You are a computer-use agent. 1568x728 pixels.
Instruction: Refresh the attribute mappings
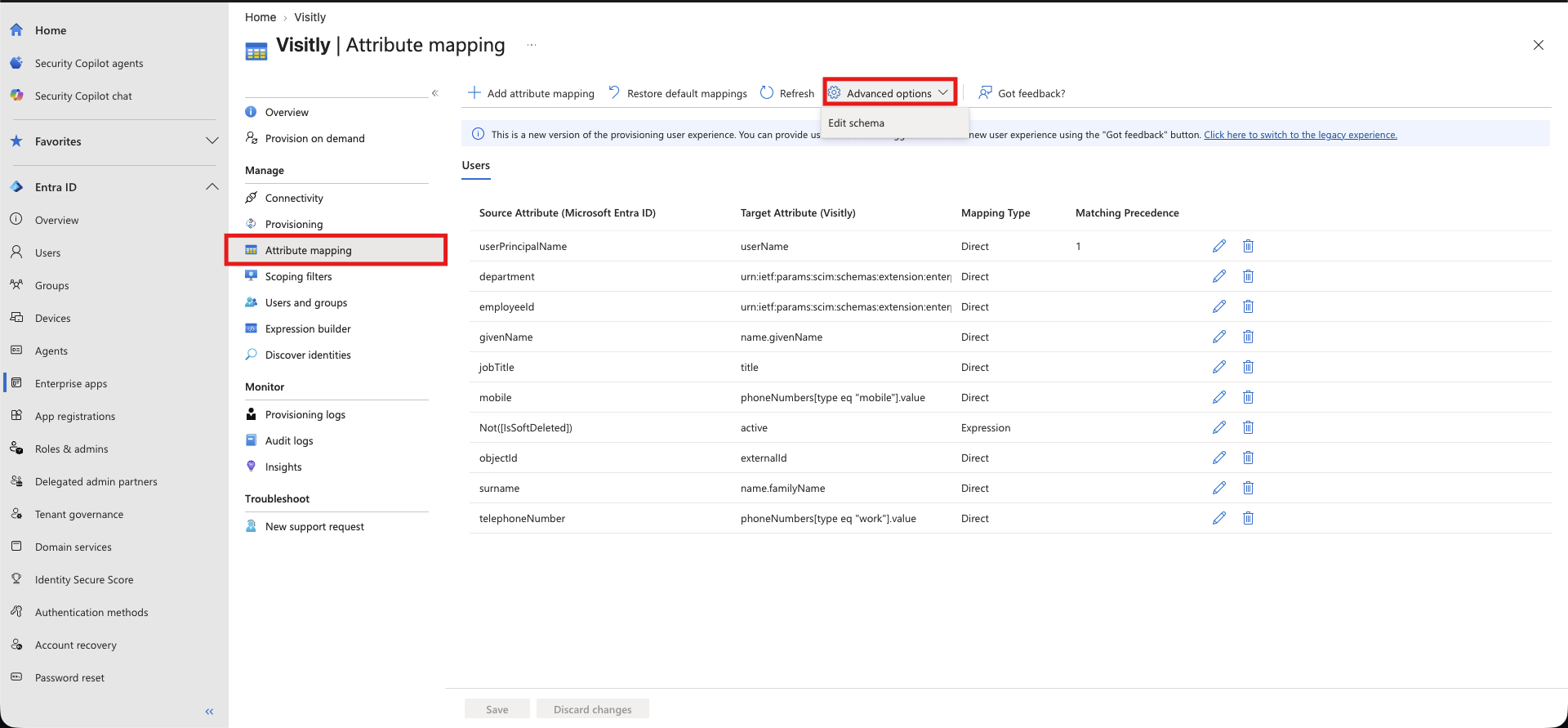(787, 93)
